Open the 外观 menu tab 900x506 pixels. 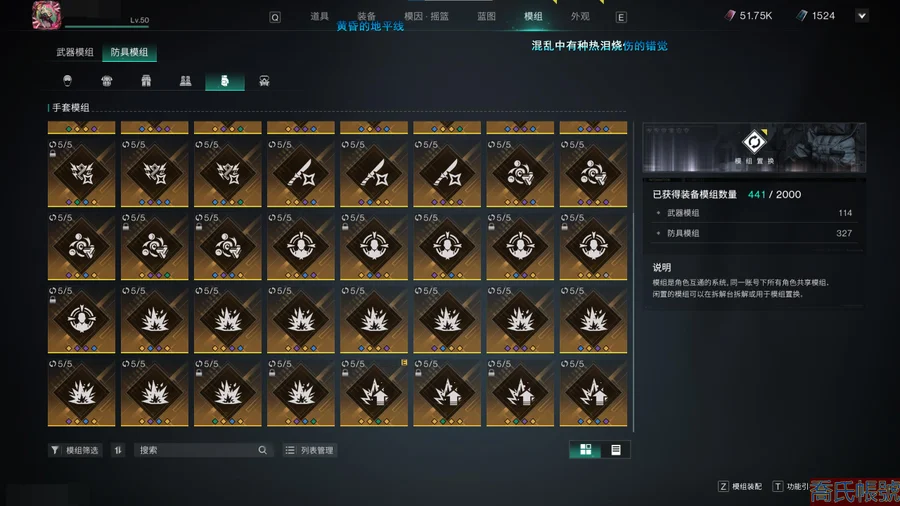coord(580,17)
